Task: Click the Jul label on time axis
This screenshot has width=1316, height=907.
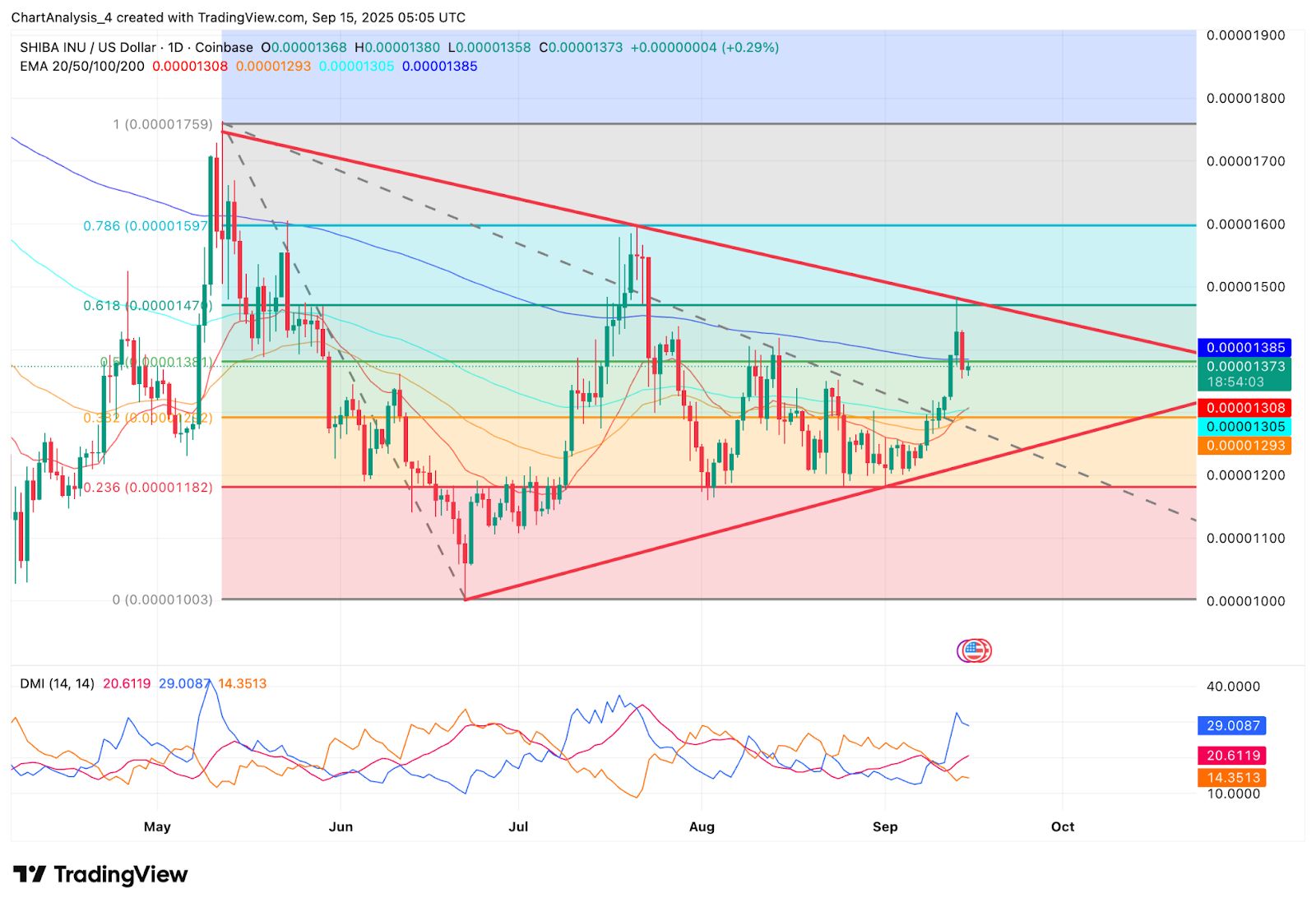Action: 518,826
